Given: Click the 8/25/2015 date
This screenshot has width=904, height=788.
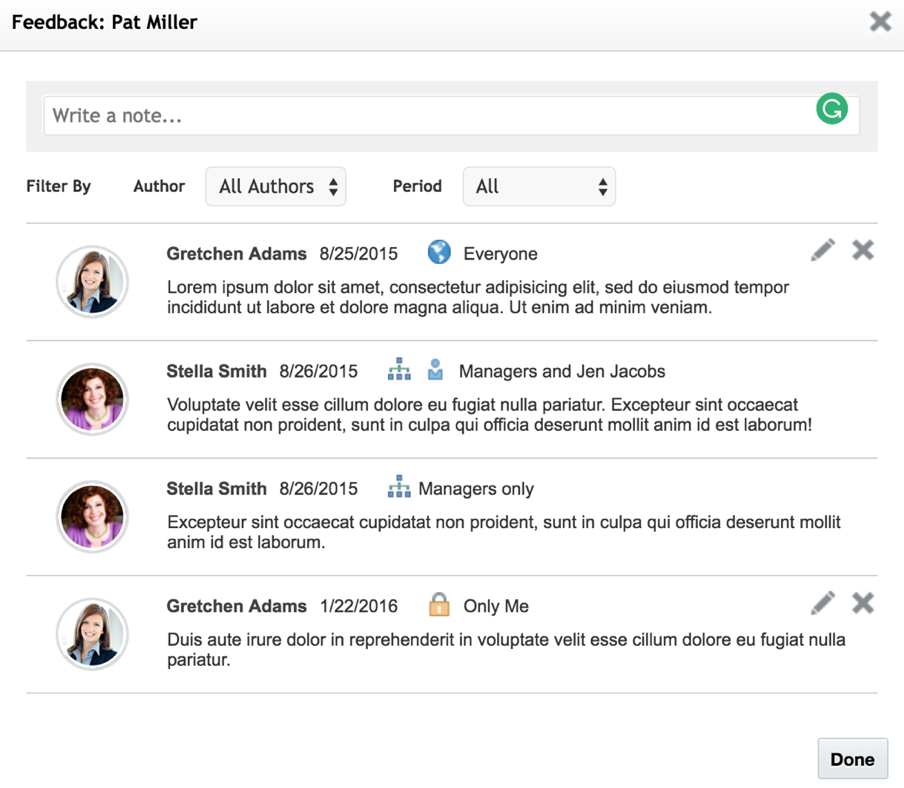Looking at the screenshot, I should click(359, 254).
